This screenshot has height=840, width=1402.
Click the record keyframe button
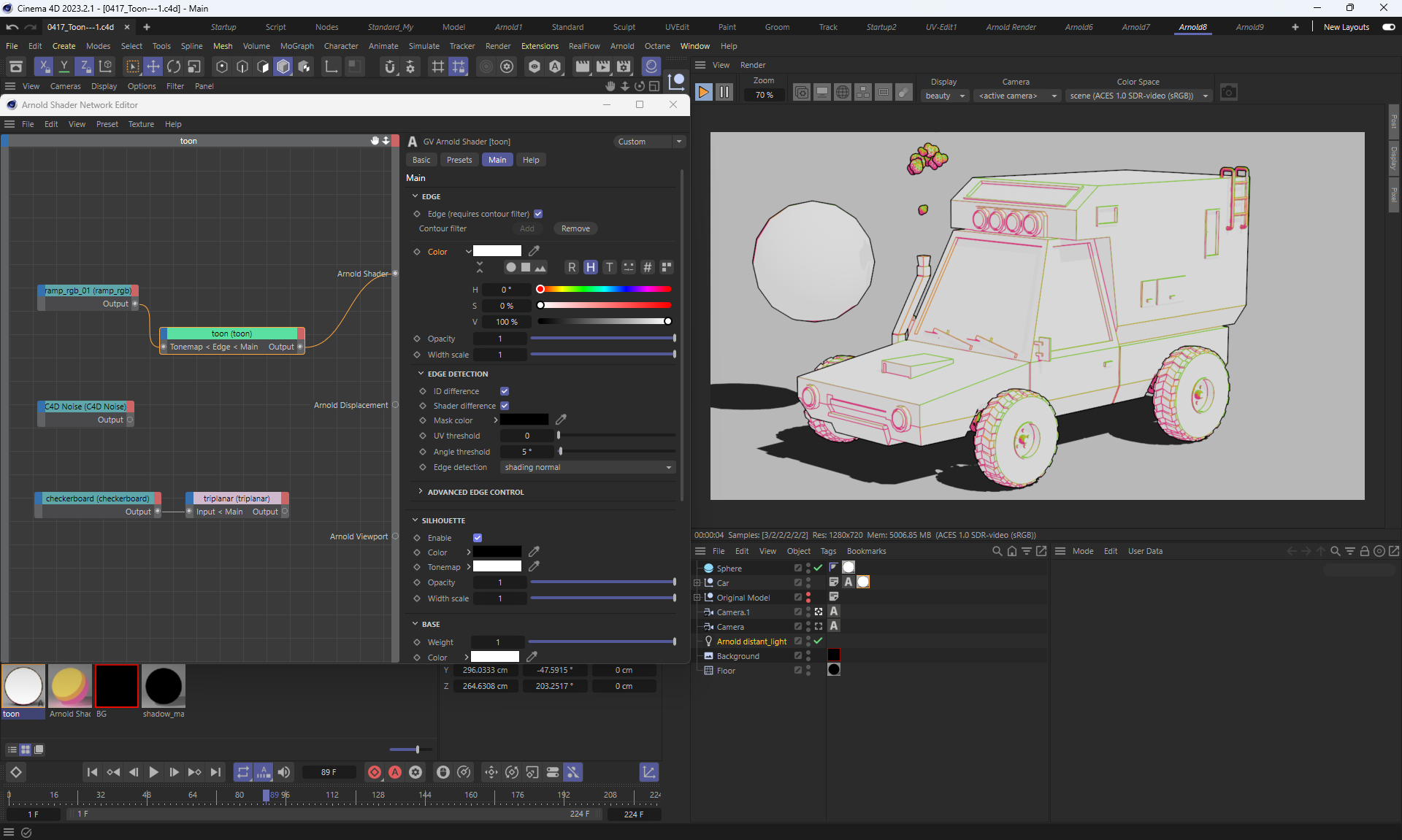click(x=375, y=772)
